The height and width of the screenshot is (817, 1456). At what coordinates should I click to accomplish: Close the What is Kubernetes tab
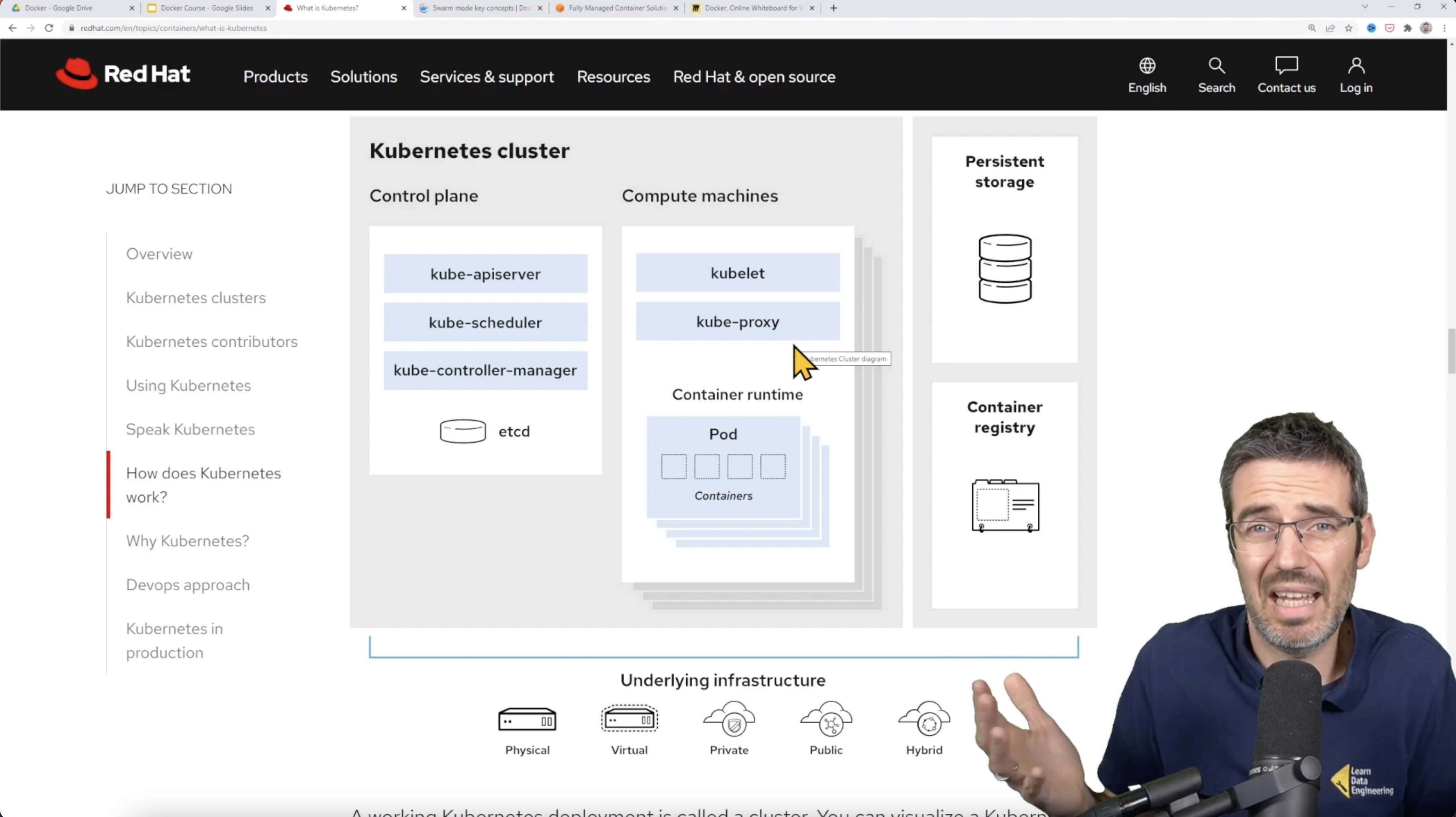(x=404, y=8)
